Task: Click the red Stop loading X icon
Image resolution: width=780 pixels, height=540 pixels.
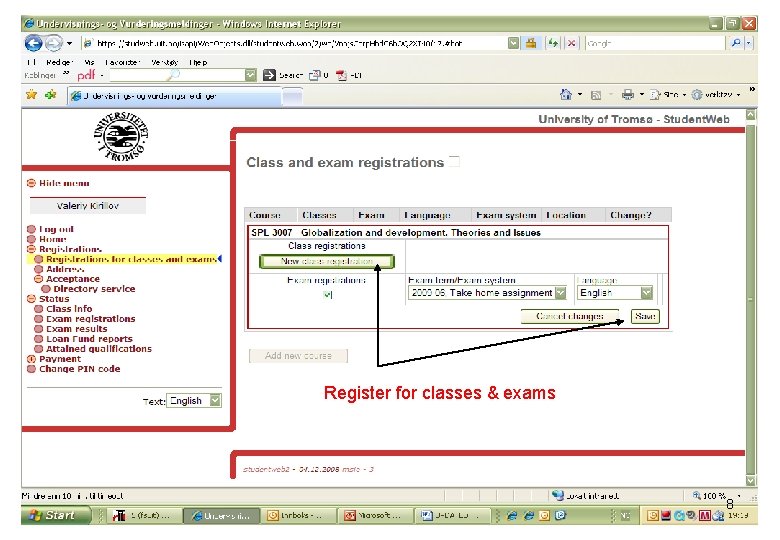Action: (x=572, y=43)
